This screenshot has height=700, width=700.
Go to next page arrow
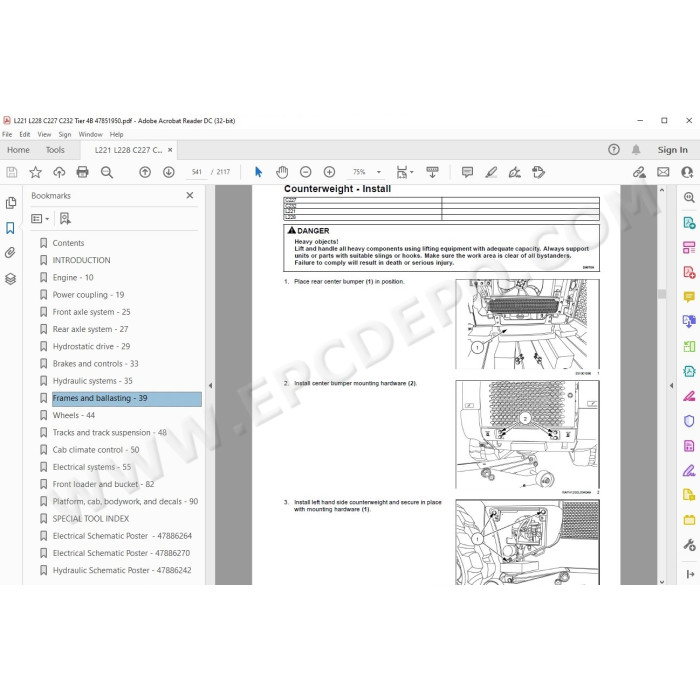tap(169, 172)
